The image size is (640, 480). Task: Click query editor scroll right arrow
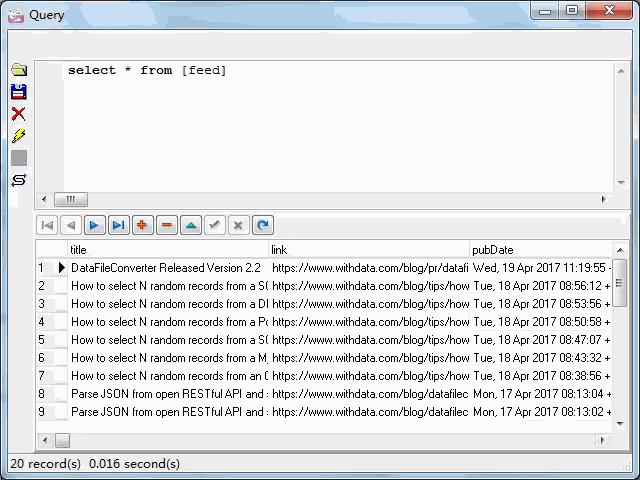coord(604,200)
